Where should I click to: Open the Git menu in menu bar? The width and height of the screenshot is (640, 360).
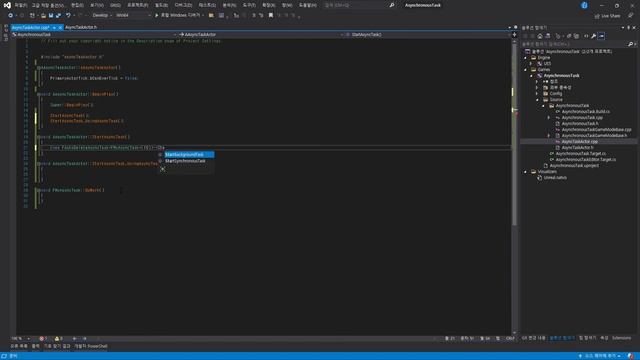coord(116,5)
